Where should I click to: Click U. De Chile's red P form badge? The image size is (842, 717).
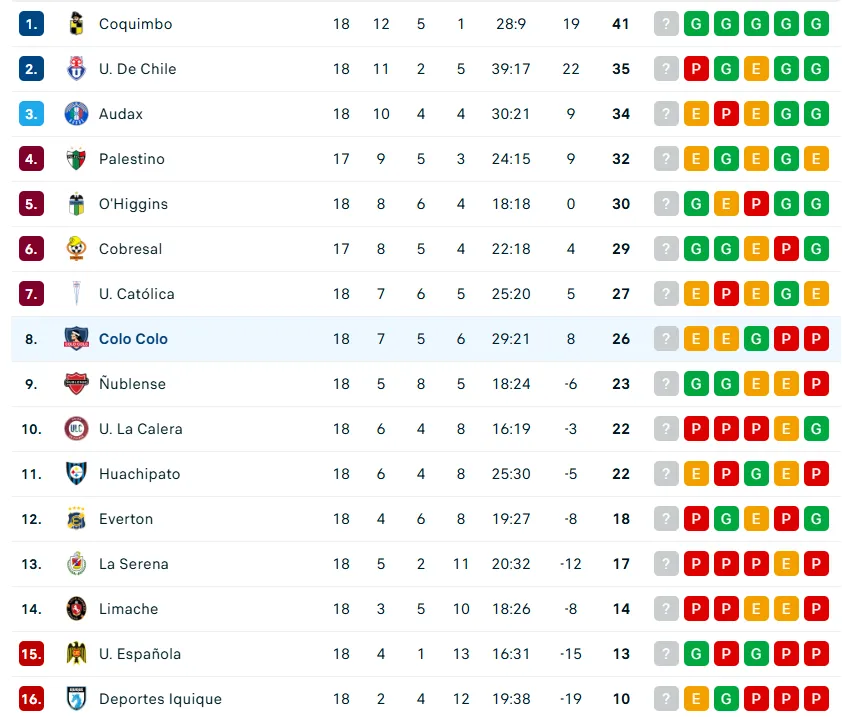pos(696,69)
